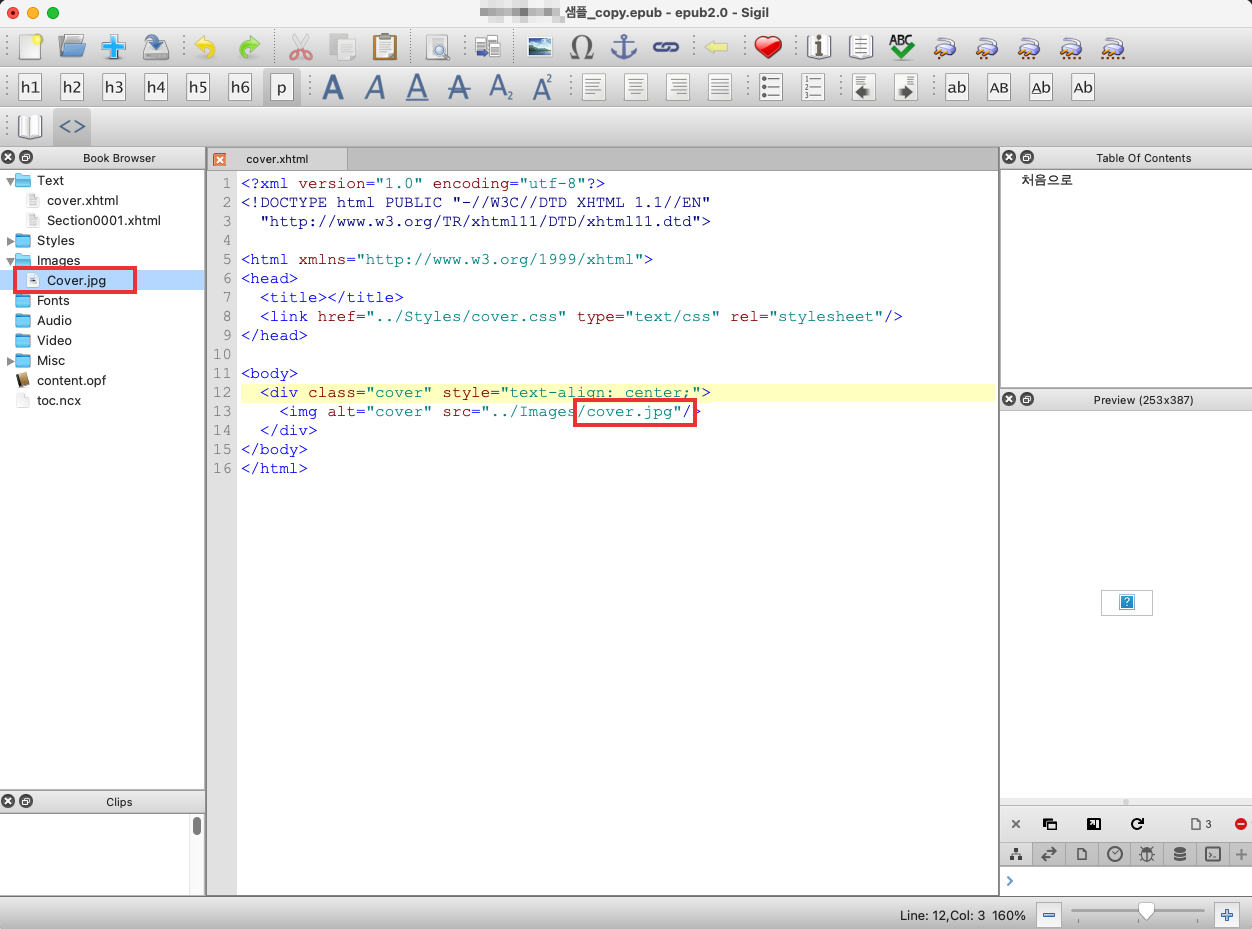Change case to uppercase AB
Screen dimensions: 1252x929
tap(999, 87)
